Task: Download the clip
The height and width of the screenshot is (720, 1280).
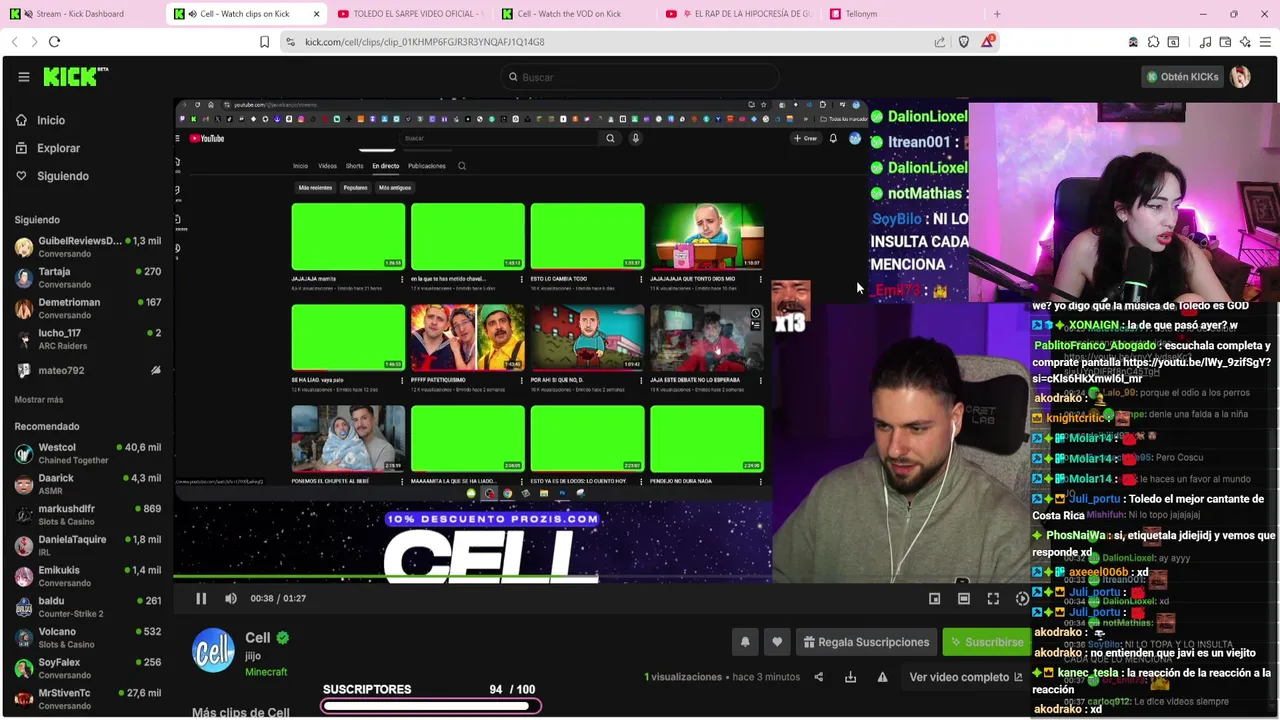Action: point(850,677)
